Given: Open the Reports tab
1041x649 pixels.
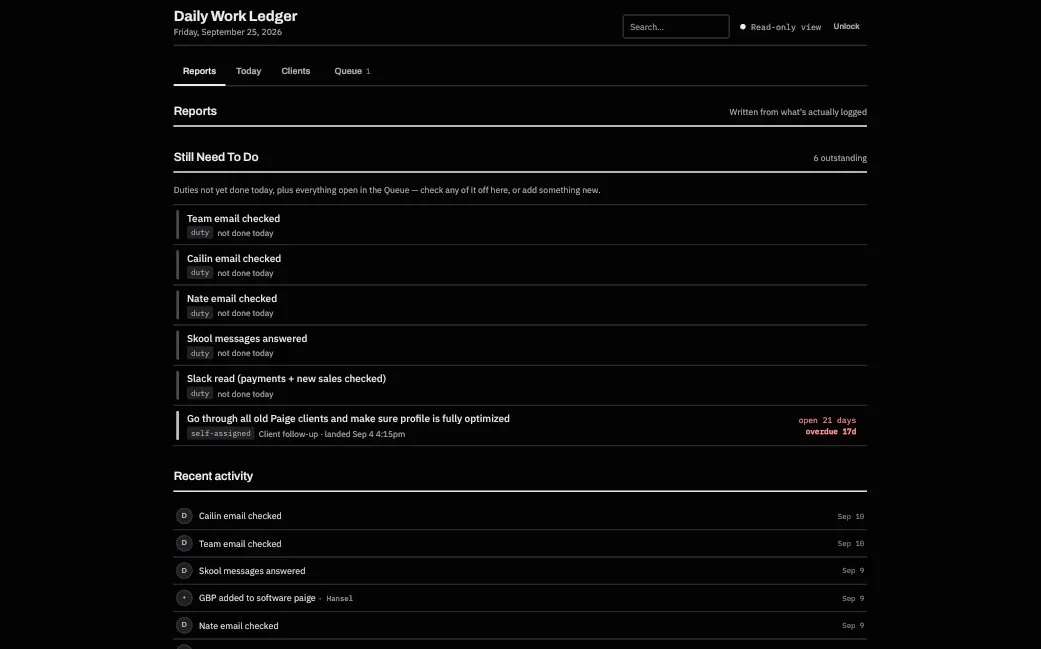Looking at the screenshot, I should (x=199, y=71).
